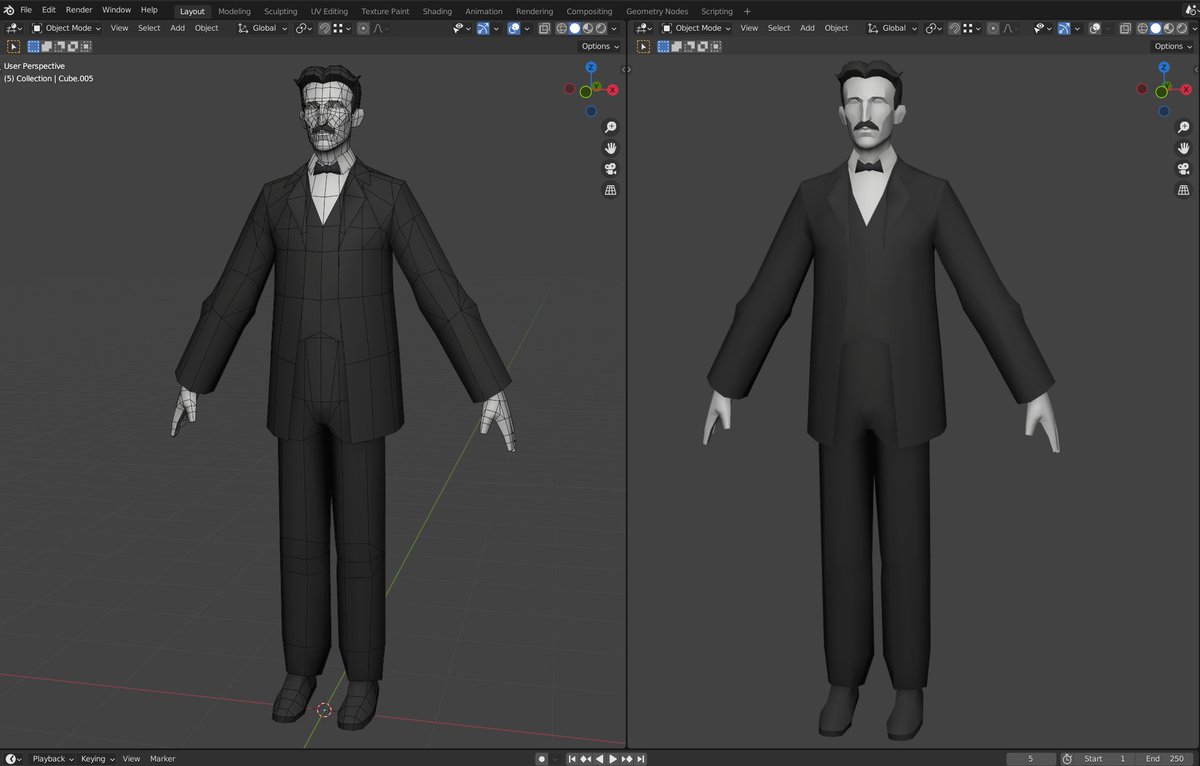Image resolution: width=1200 pixels, height=766 pixels.
Task: Open the Playback popover in timeline
Action: pyautogui.click(x=53, y=758)
